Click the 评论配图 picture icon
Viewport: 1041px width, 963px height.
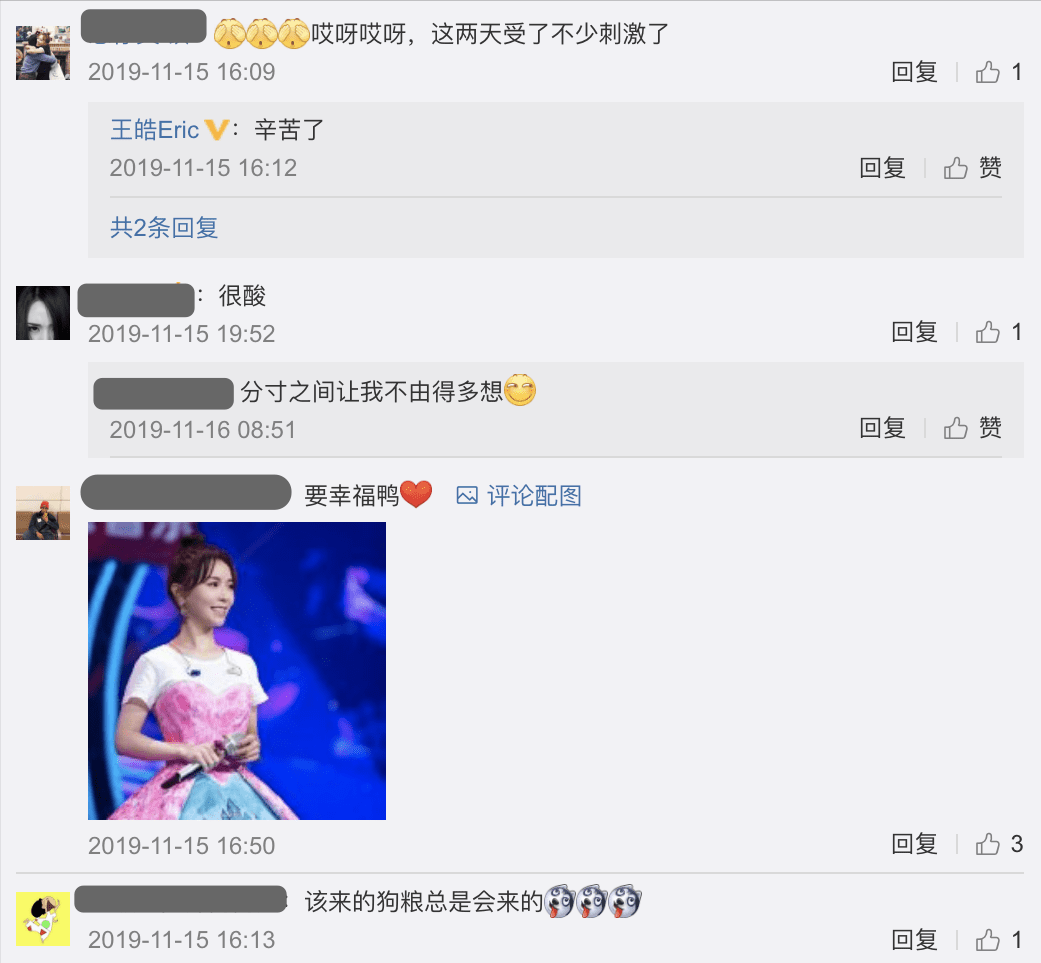[467, 496]
